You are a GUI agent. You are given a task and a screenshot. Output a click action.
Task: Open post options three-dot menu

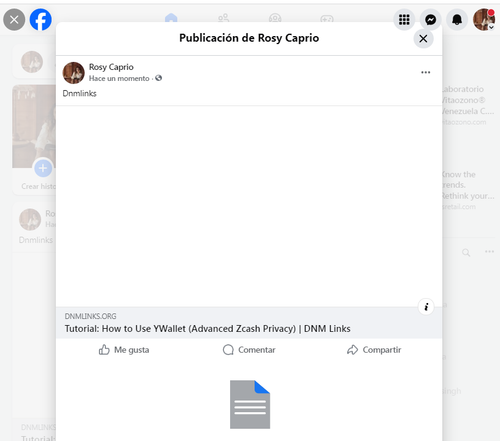pos(426,72)
